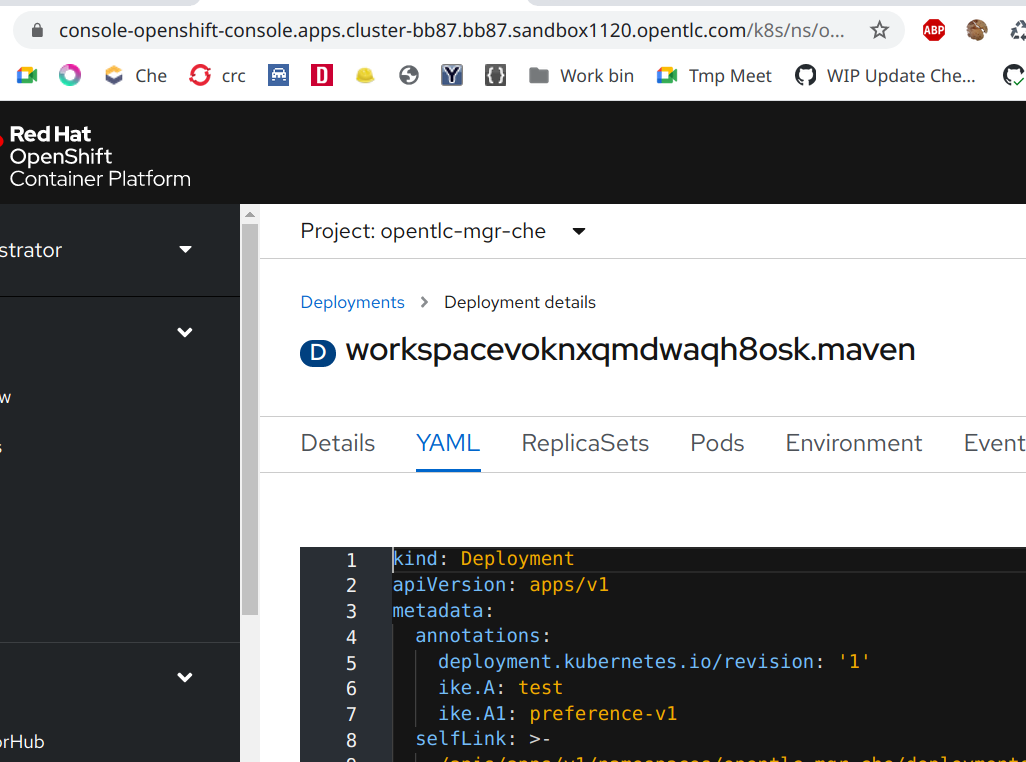Open the Che bookmark
This screenshot has height=762, width=1026.
[136, 76]
